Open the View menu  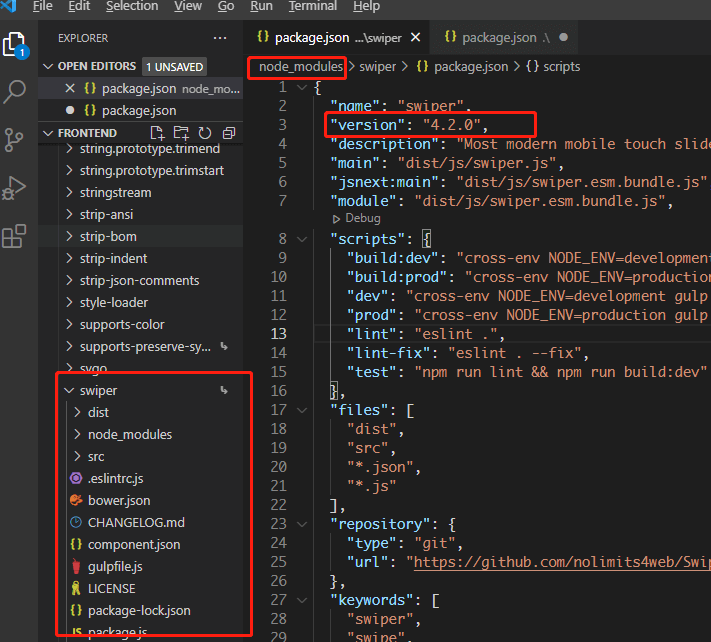coord(188,6)
